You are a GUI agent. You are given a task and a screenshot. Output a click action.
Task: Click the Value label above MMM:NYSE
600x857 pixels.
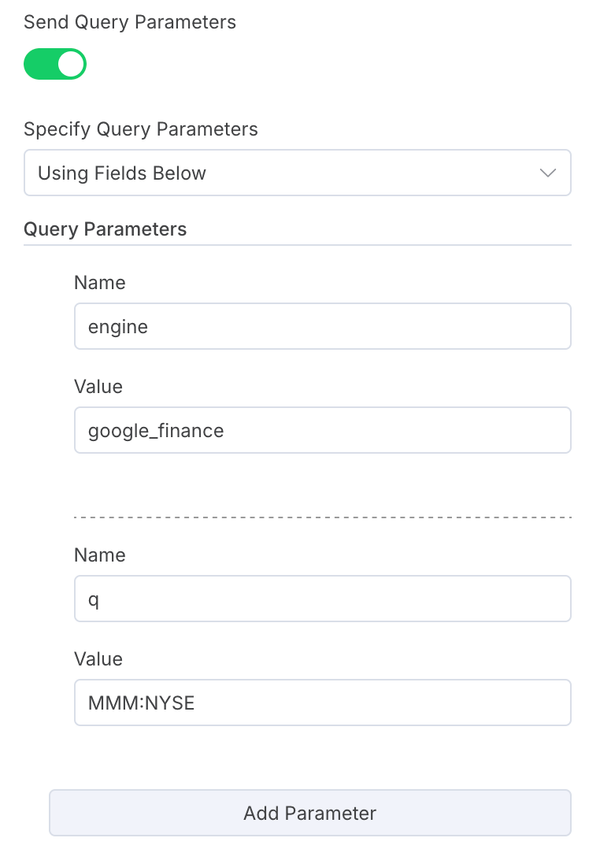97,658
